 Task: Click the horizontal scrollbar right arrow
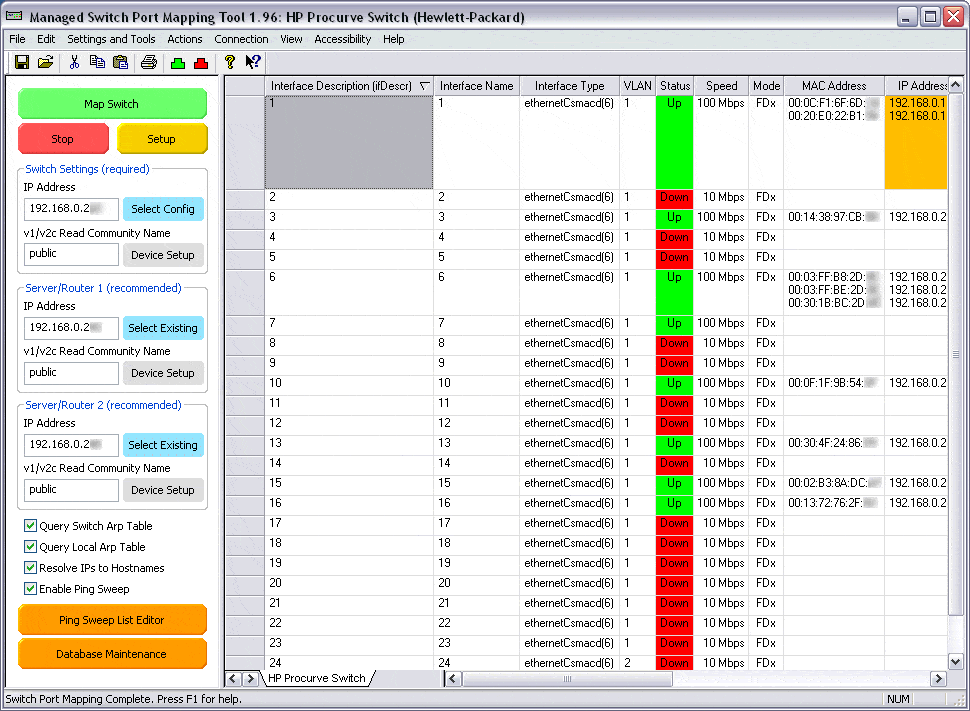pyautogui.click(x=938, y=679)
